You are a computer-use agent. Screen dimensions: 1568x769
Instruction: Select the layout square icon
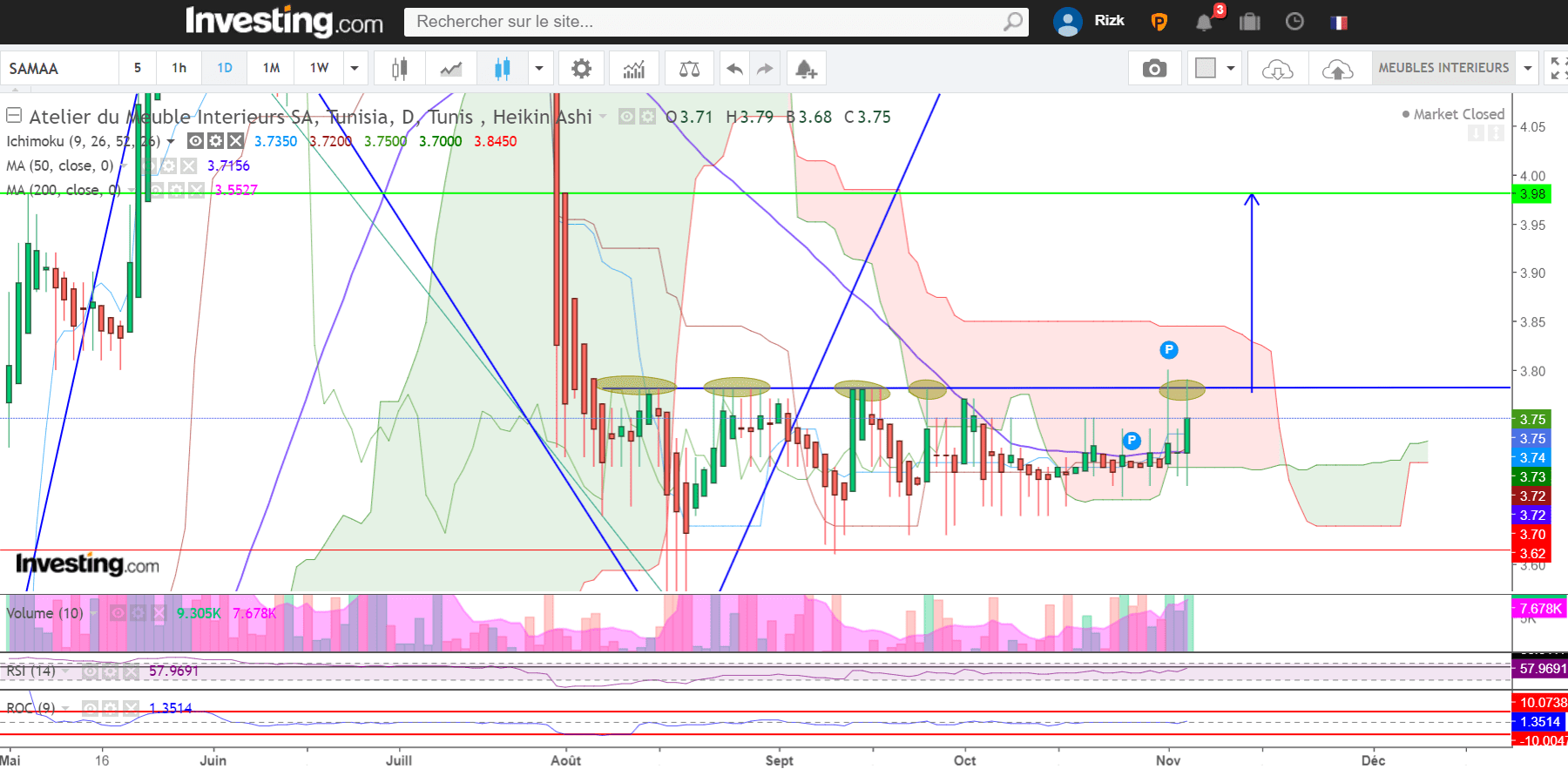(x=1206, y=68)
